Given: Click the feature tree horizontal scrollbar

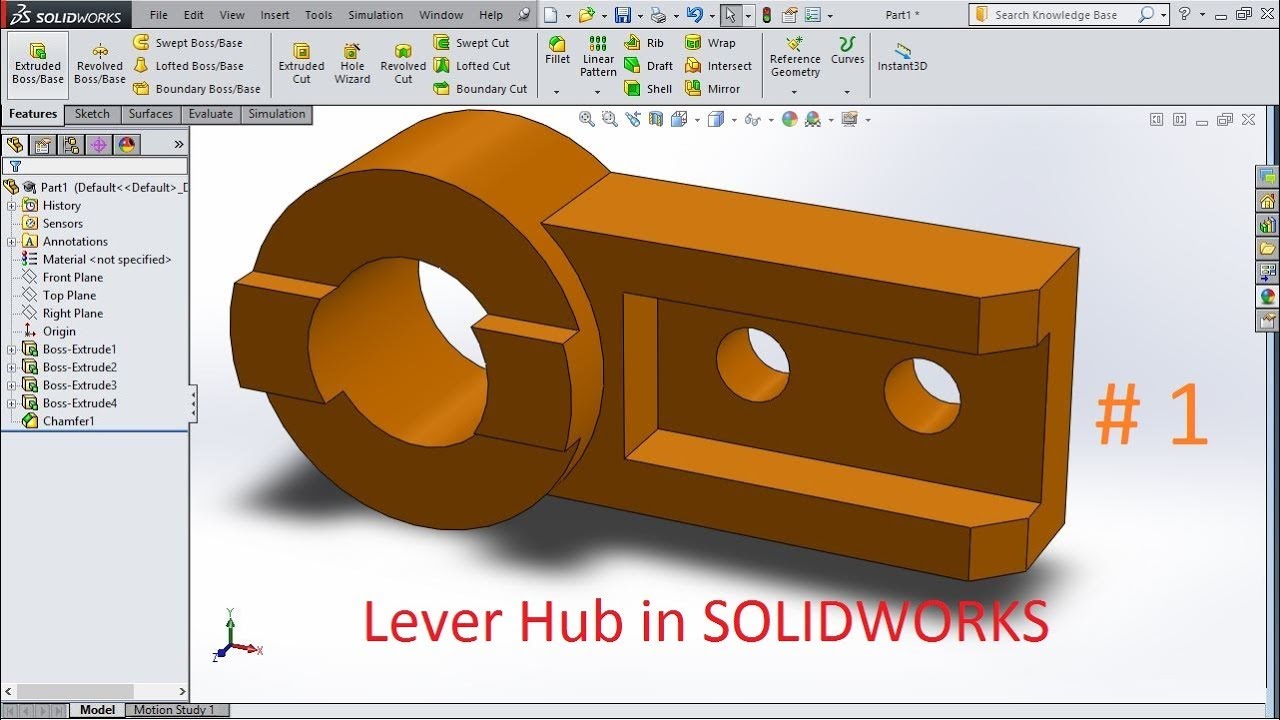Looking at the screenshot, I should coord(95,691).
